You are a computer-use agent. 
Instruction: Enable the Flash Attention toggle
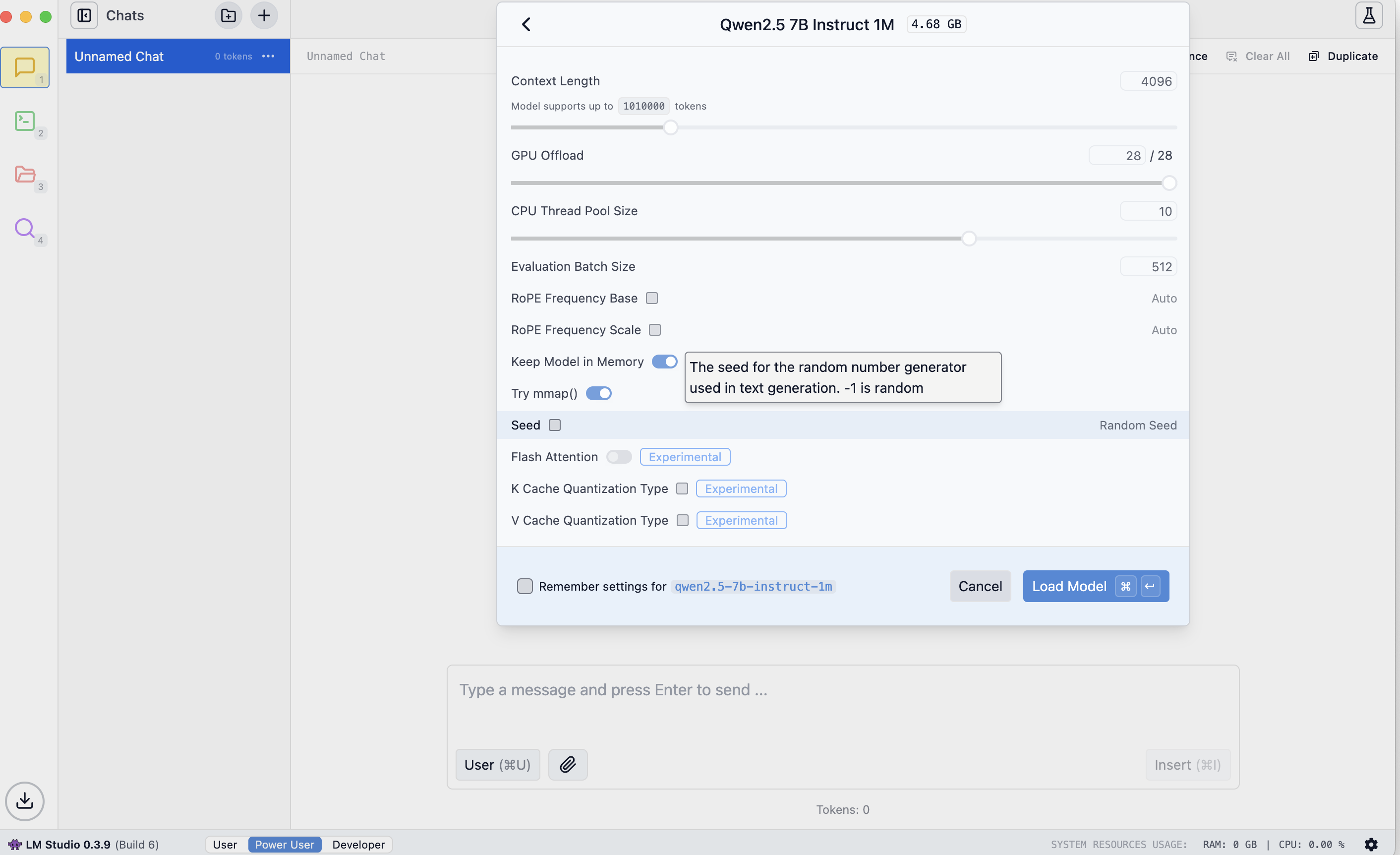click(x=618, y=456)
